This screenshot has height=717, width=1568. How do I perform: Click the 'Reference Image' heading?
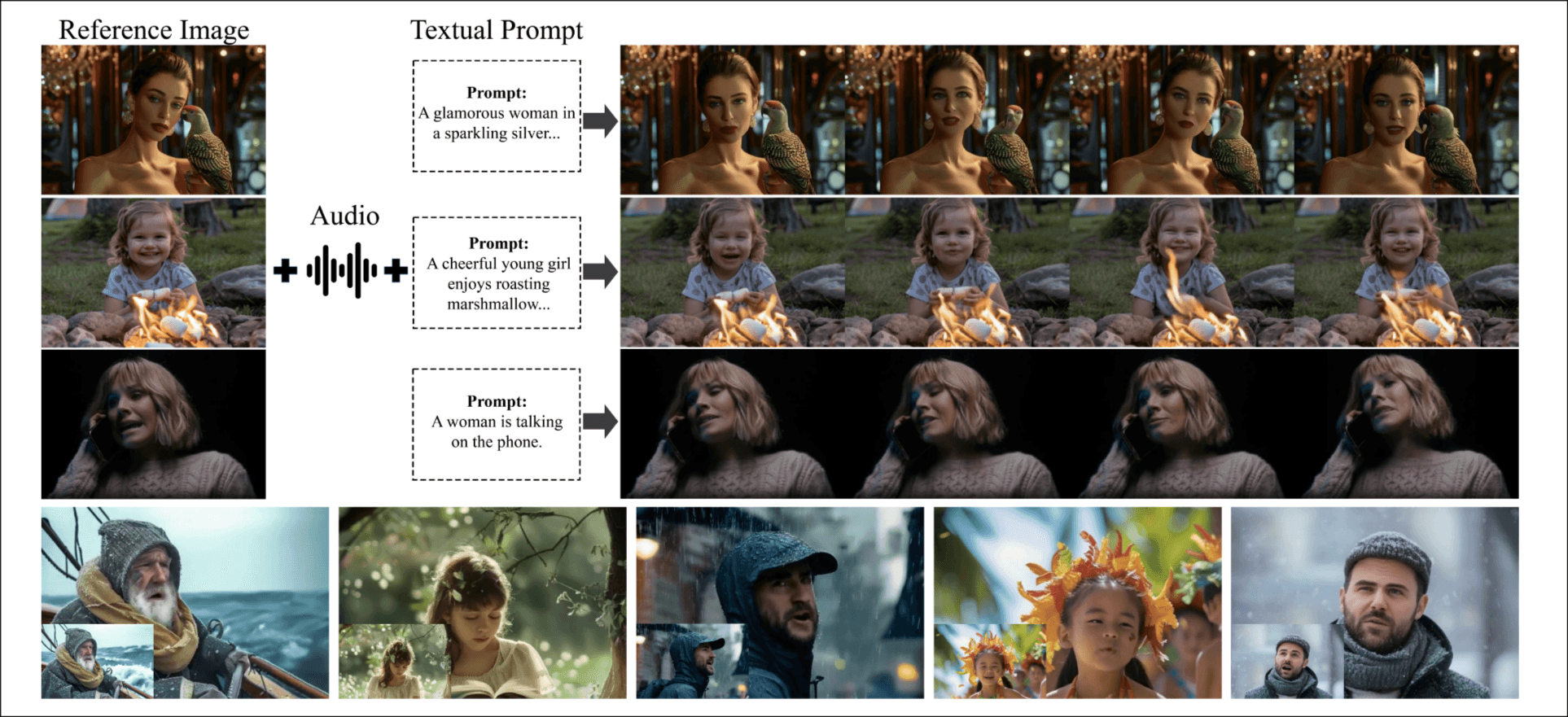(154, 30)
